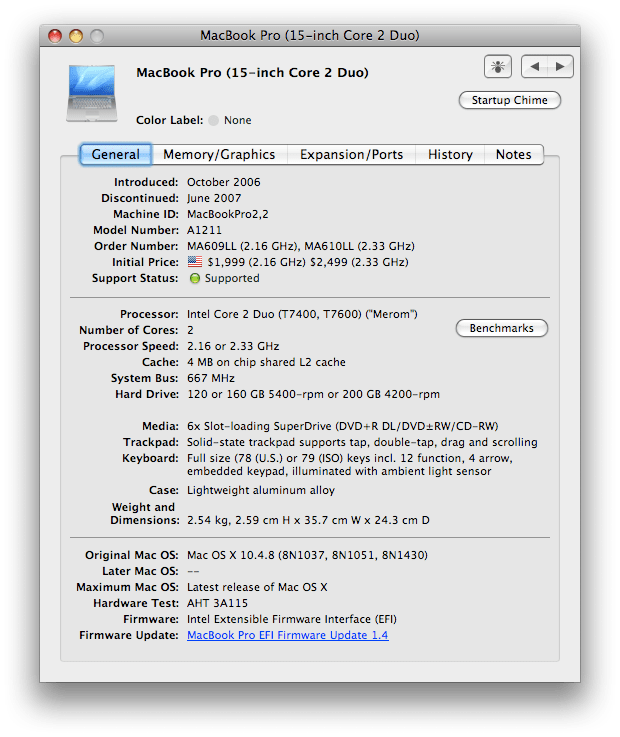Click the Color Label: field label
The height and width of the screenshot is (737, 620).
pos(170,120)
